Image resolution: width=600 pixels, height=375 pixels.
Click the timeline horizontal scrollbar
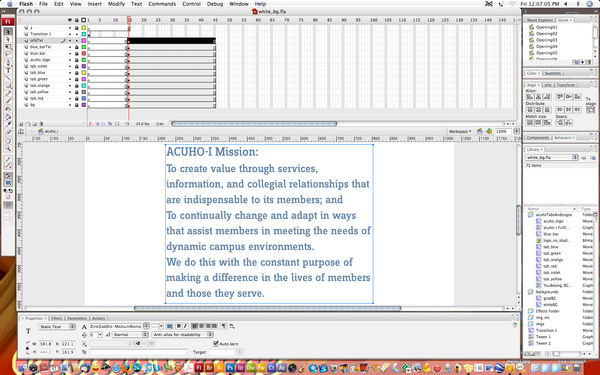point(254,124)
